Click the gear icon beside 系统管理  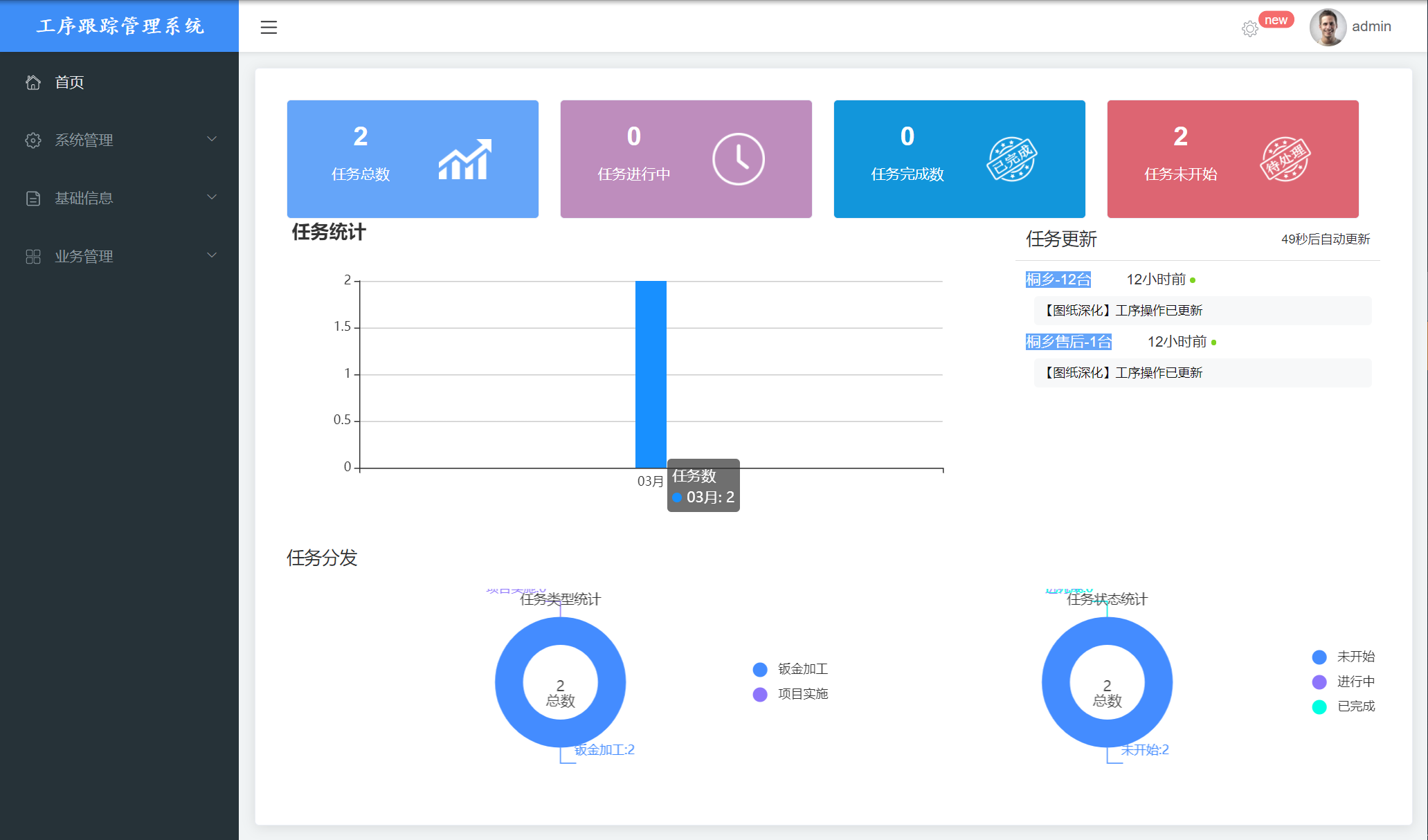coord(33,140)
